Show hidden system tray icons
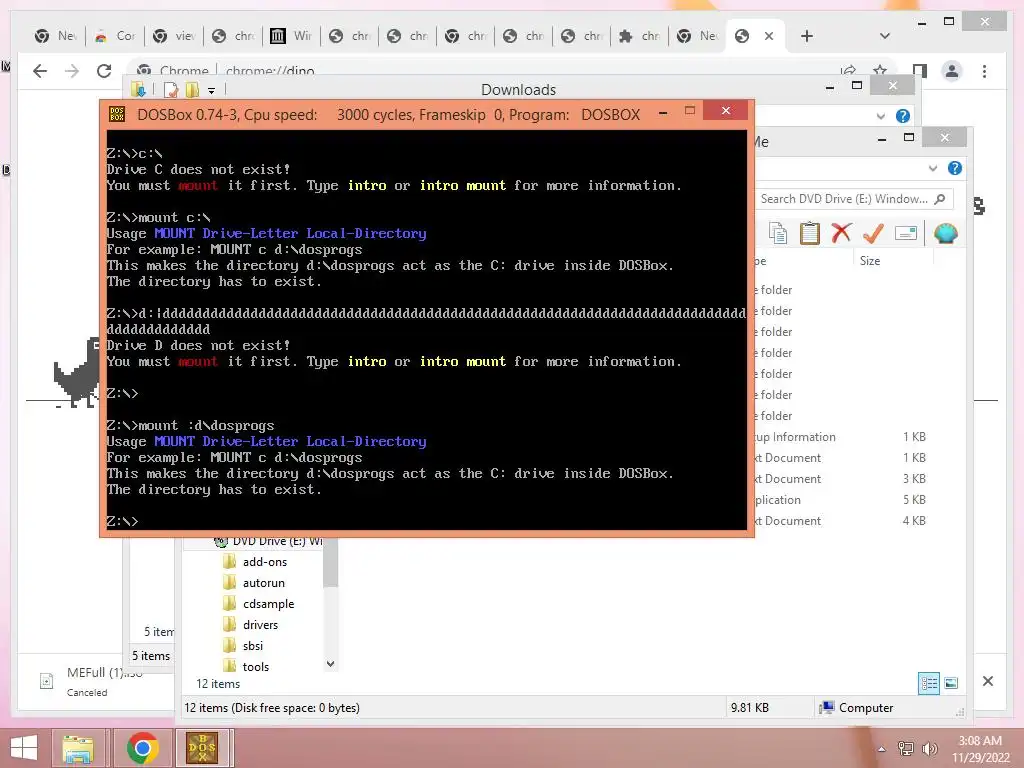The height and width of the screenshot is (768, 1024). click(882, 749)
